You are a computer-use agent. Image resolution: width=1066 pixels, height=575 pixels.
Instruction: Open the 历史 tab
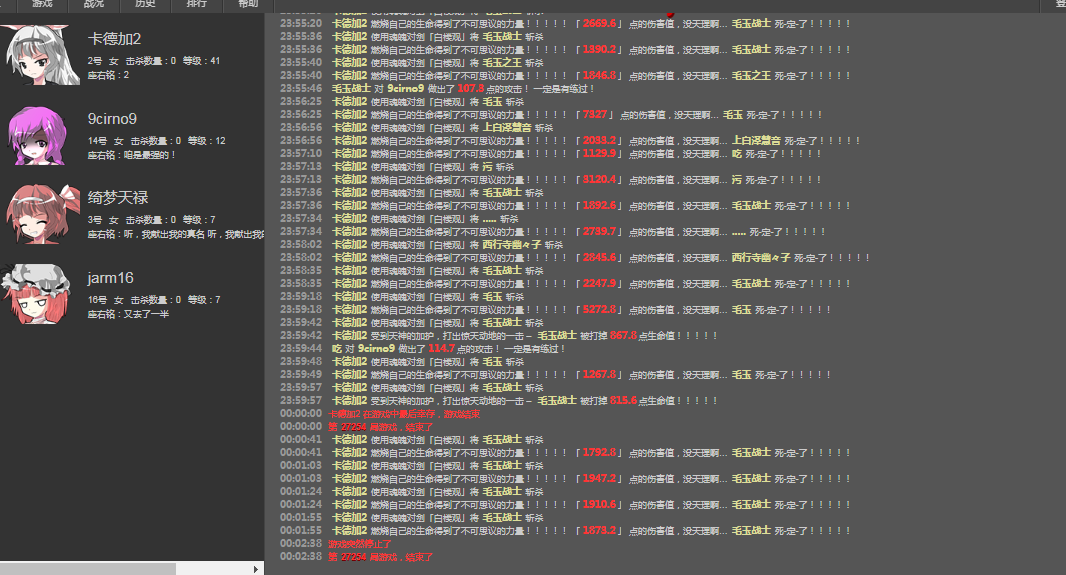tap(145, 4)
